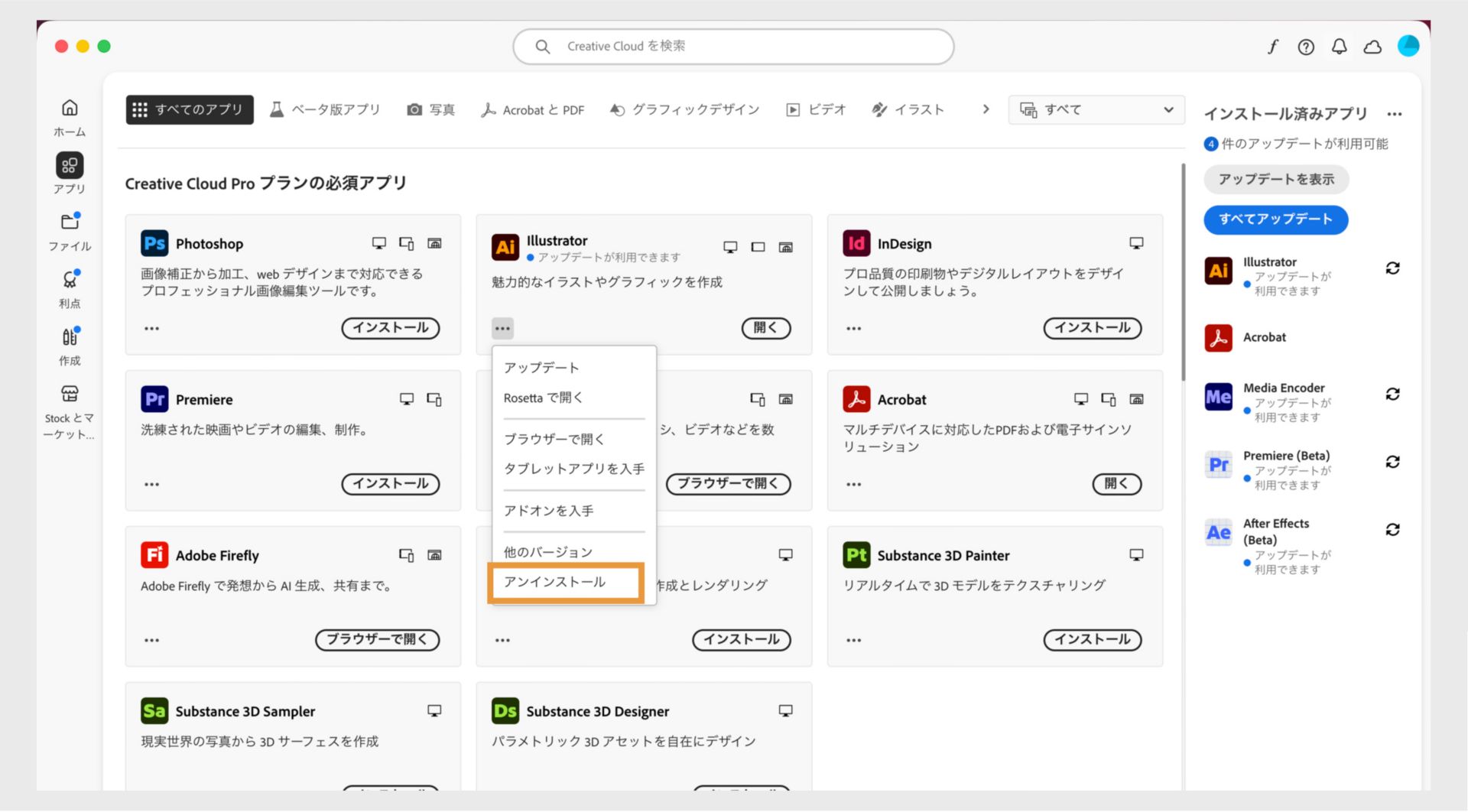Click the Substance 3D Painter Pt icon

tap(856, 555)
